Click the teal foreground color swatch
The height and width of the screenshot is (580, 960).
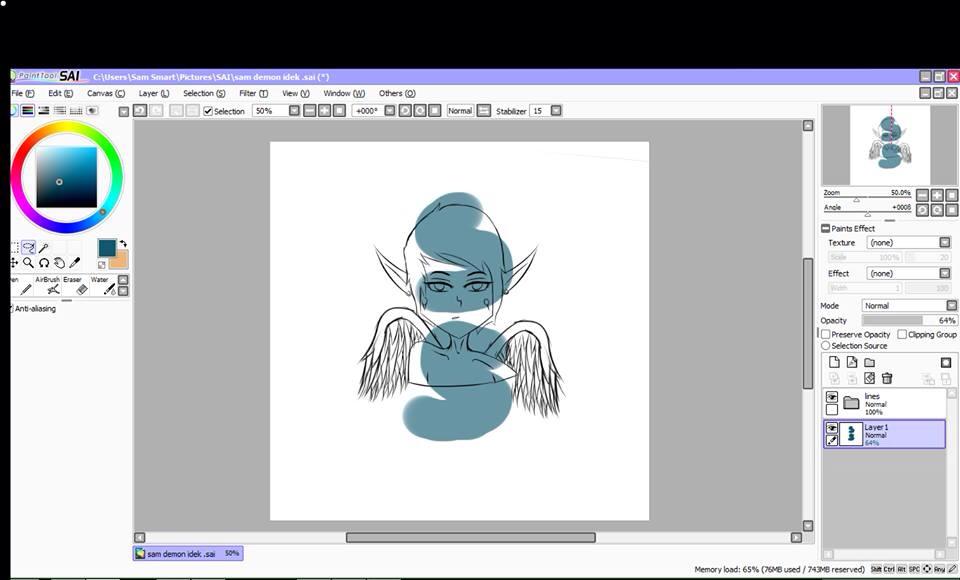point(107,247)
